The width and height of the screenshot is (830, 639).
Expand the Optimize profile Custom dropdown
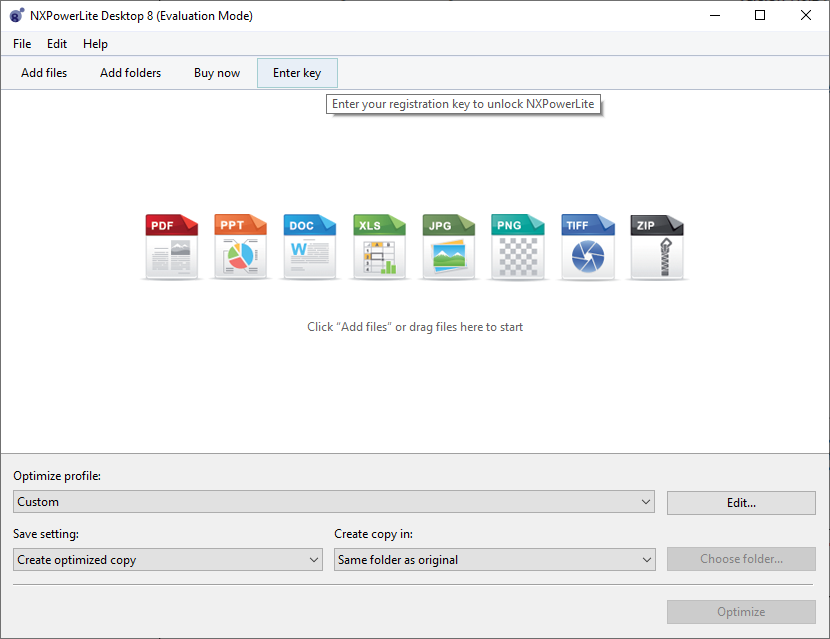click(x=333, y=502)
